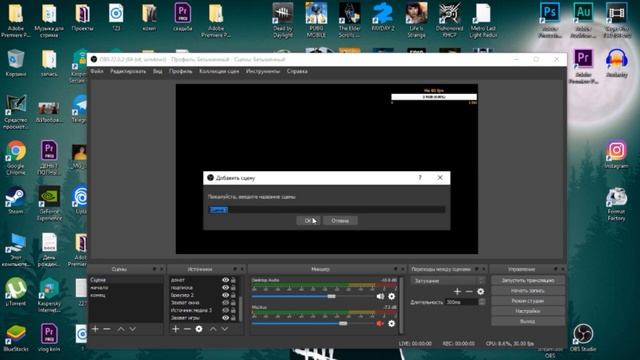This screenshot has height=360, width=640.
Task: Toggle visibility of Захват игры source
Action: (225, 318)
